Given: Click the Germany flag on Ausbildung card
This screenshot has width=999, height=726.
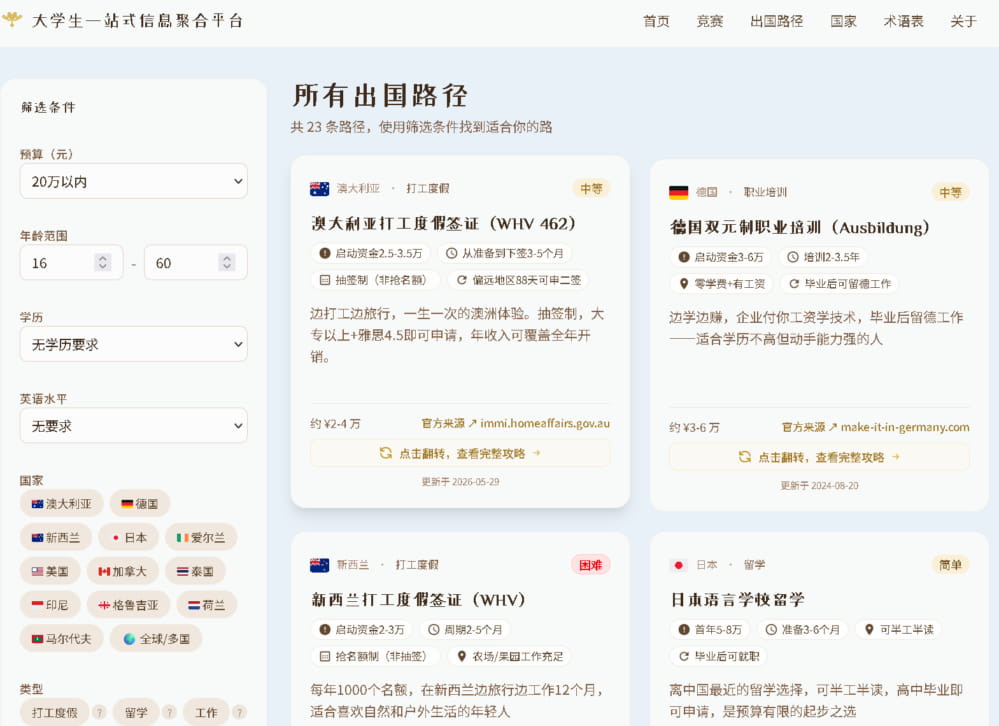Looking at the screenshot, I should click(x=679, y=192).
